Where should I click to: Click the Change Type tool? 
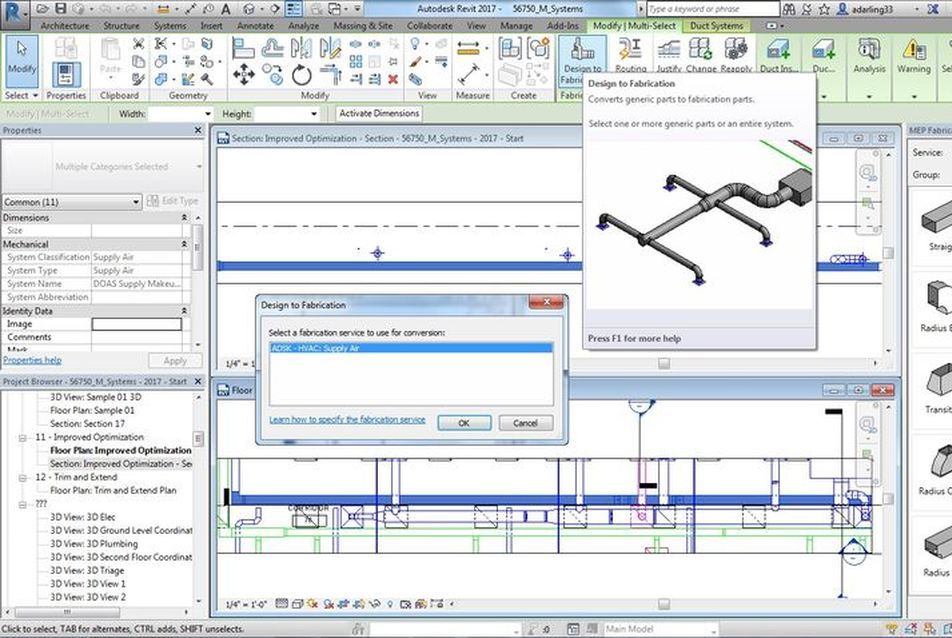pos(701,56)
